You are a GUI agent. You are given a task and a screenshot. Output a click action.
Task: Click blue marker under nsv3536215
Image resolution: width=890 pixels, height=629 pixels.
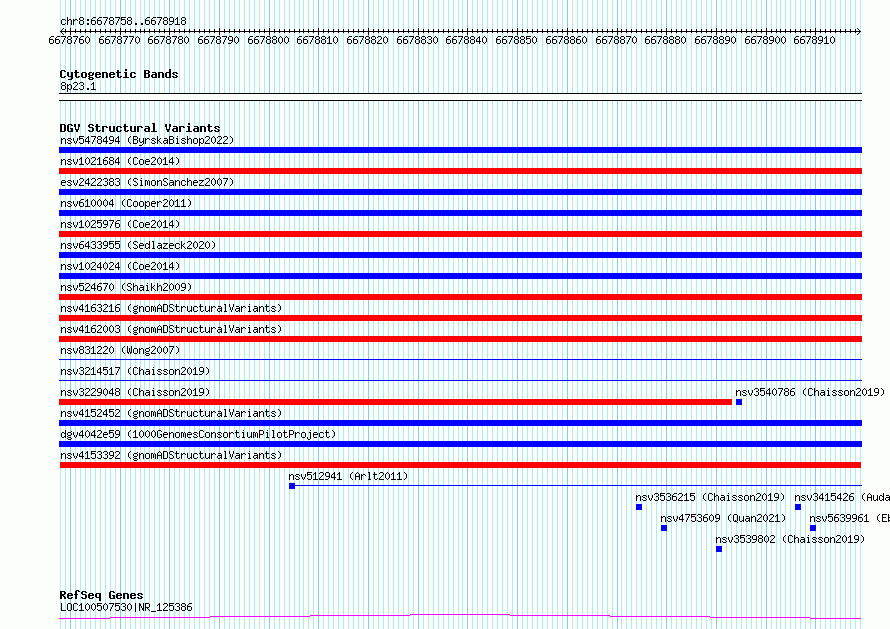[639, 507]
